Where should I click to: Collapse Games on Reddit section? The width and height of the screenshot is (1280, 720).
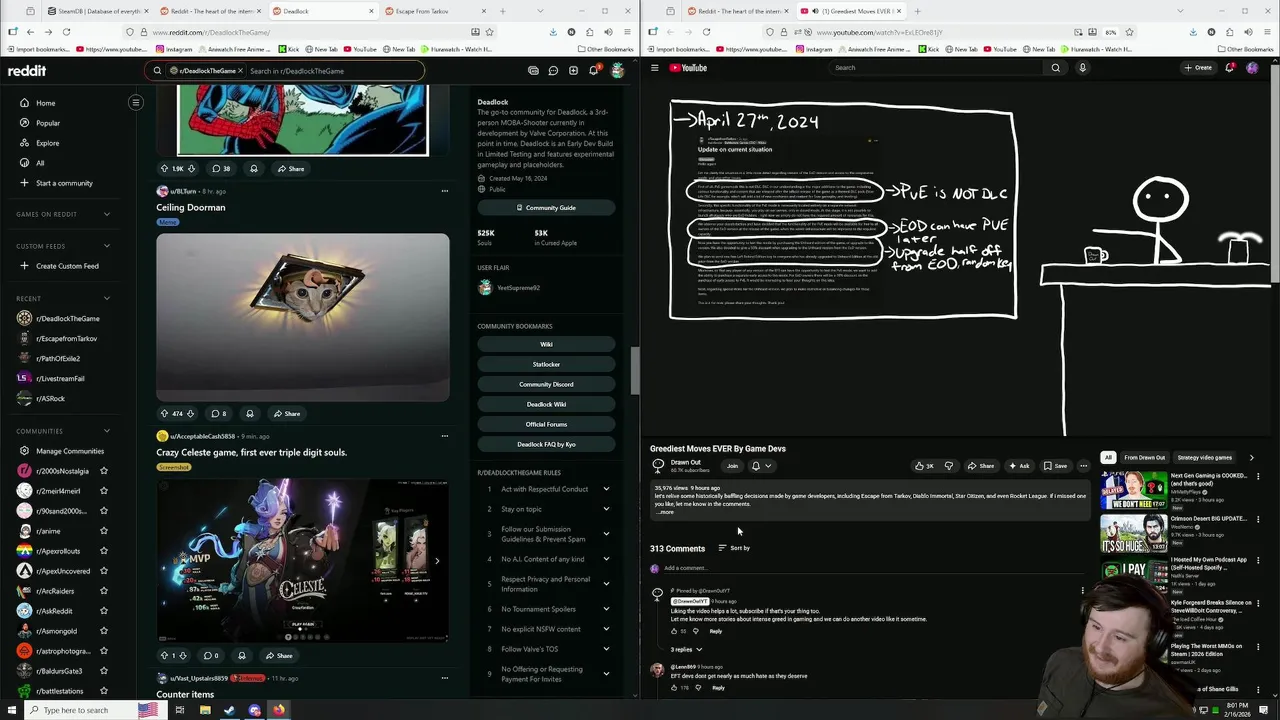pos(106,214)
